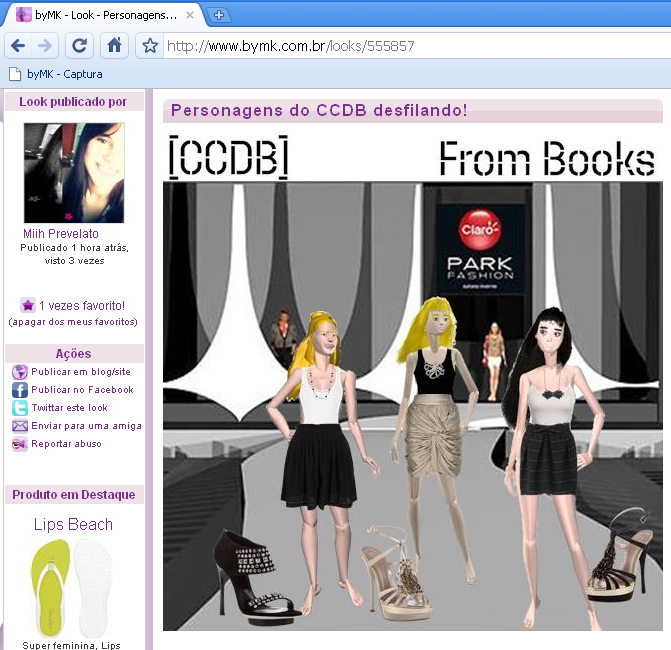Screen dimensions: 671x650
Task: Go to the browser Home icon
Action: click(115, 46)
